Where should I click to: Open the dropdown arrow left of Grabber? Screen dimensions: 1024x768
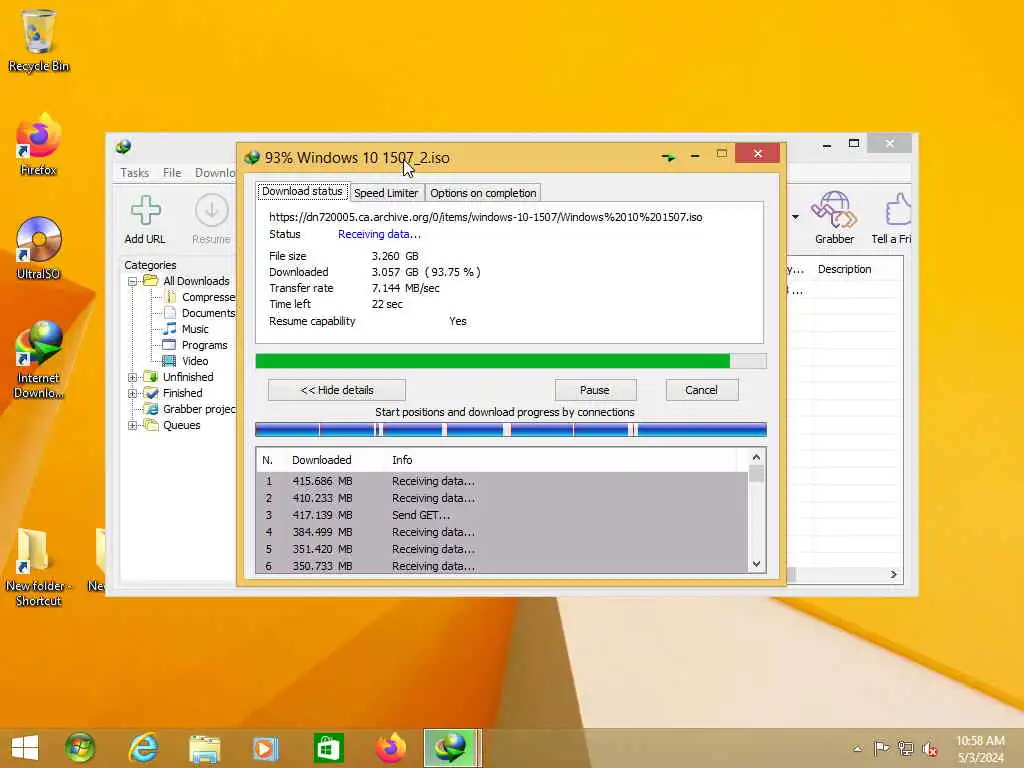pos(795,217)
